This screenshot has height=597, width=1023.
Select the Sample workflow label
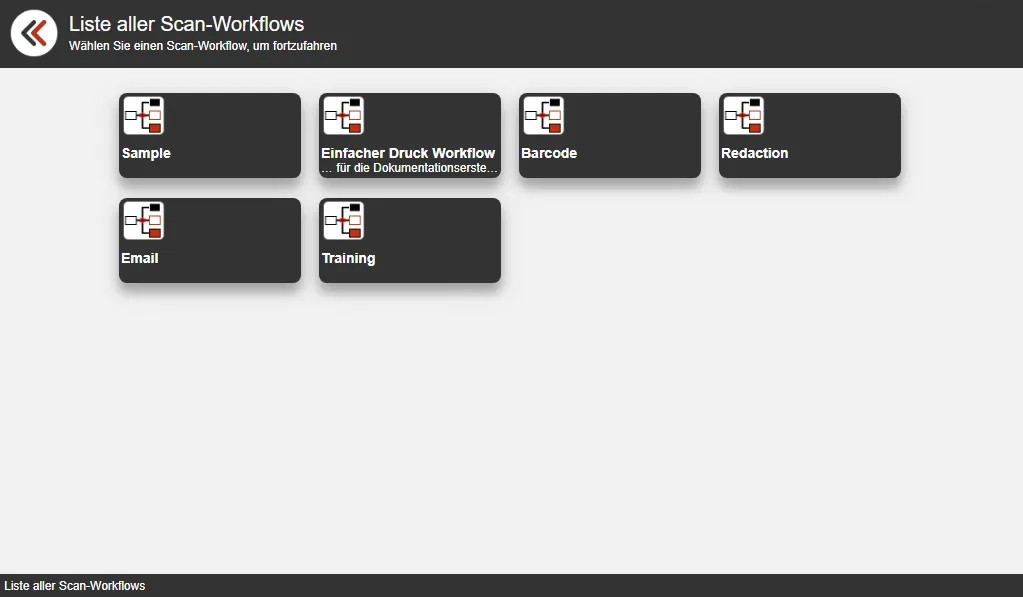click(x=146, y=153)
